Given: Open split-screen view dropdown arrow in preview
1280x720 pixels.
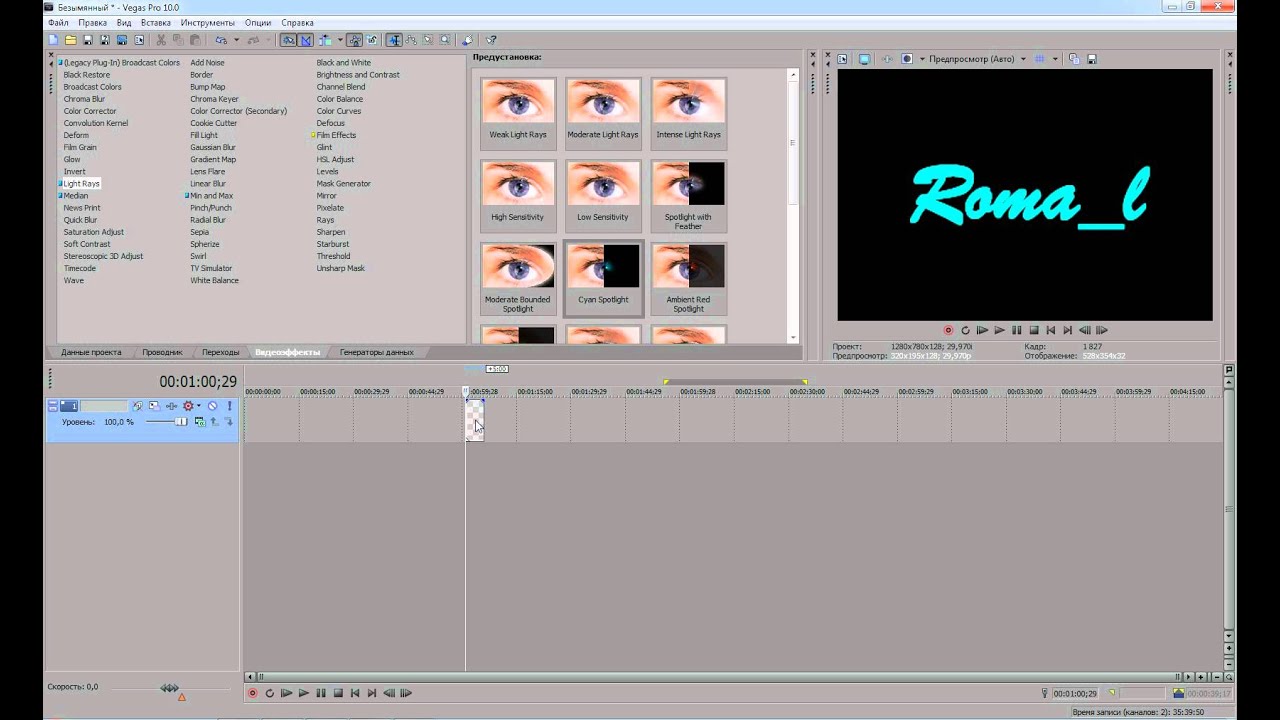Looking at the screenshot, I should [x=923, y=59].
